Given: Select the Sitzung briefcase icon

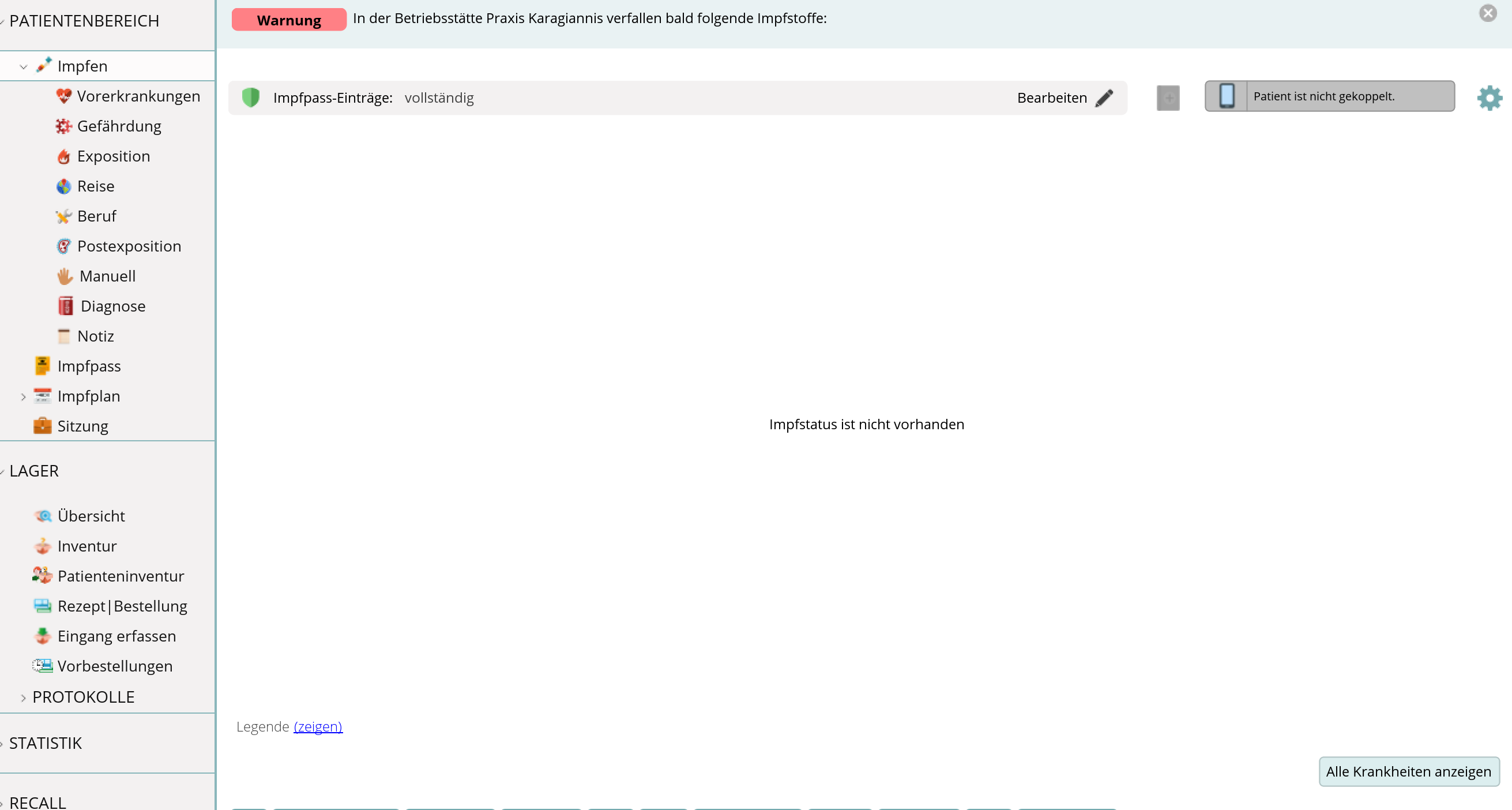Looking at the screenshot, I should (x=42, y=425).
